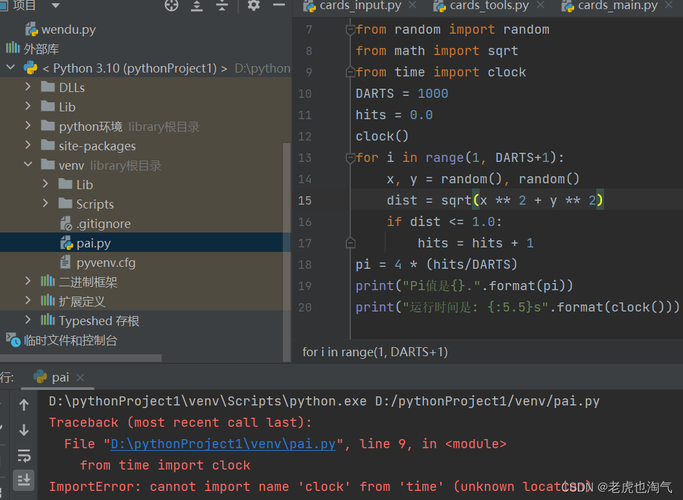683x500 pixels.
Task: Expand the site-packages folder
Action: [28, 145]
